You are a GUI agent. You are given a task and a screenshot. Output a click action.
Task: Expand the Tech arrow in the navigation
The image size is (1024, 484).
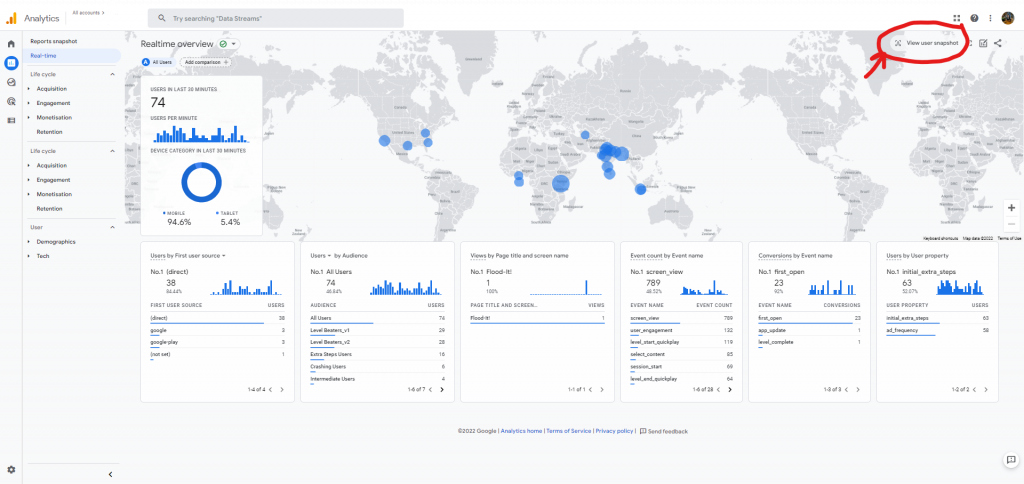click(29, 256)
